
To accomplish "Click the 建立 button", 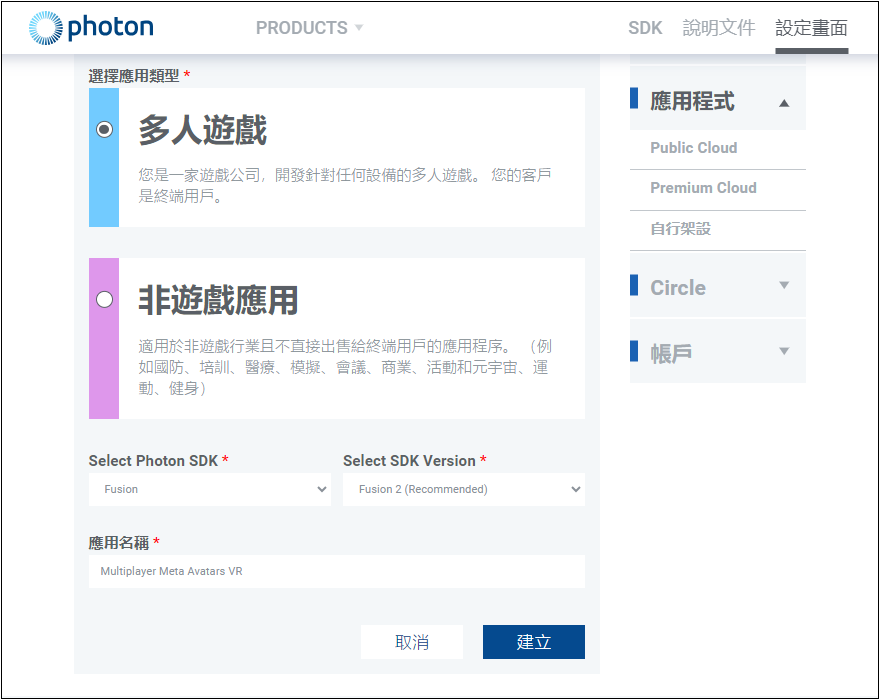I will point(534,642).
